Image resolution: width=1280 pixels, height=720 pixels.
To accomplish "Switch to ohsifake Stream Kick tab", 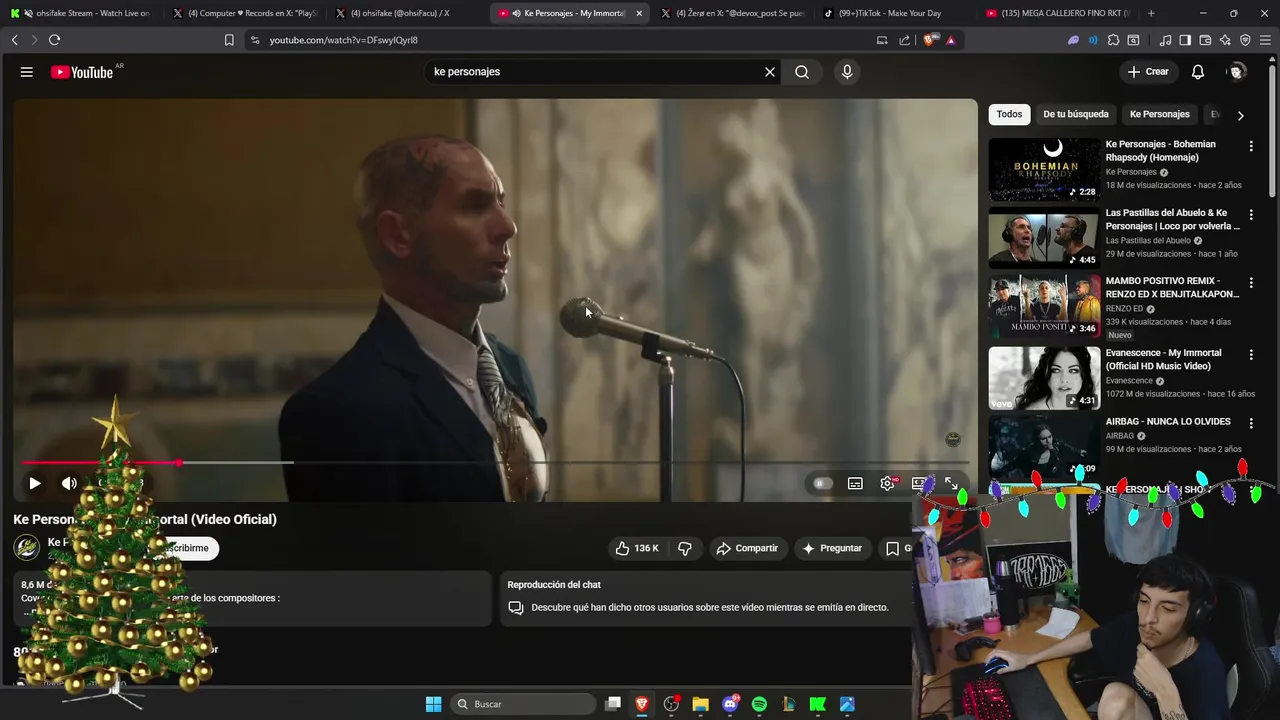I will coord(82,13).
